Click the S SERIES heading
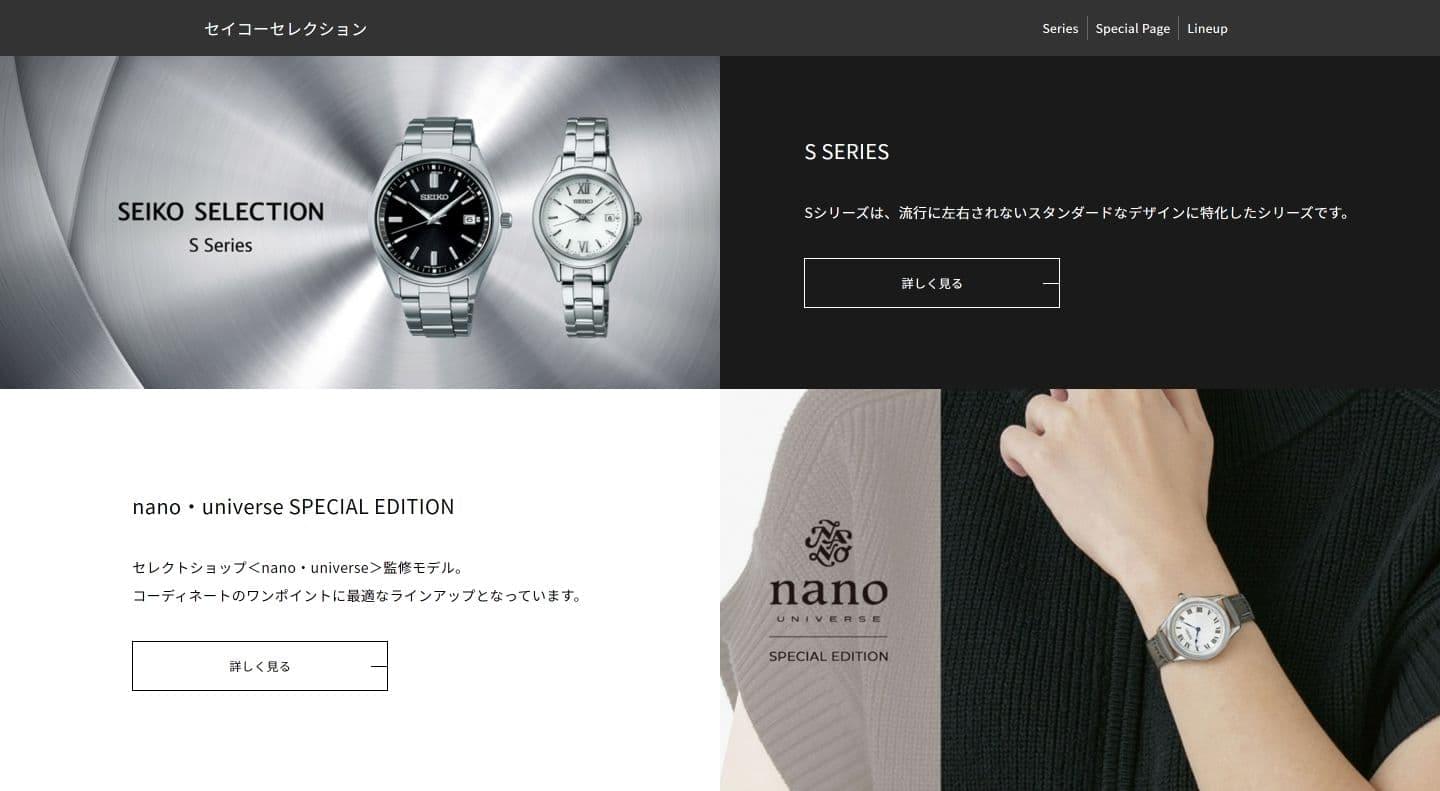 coord(847,152)
